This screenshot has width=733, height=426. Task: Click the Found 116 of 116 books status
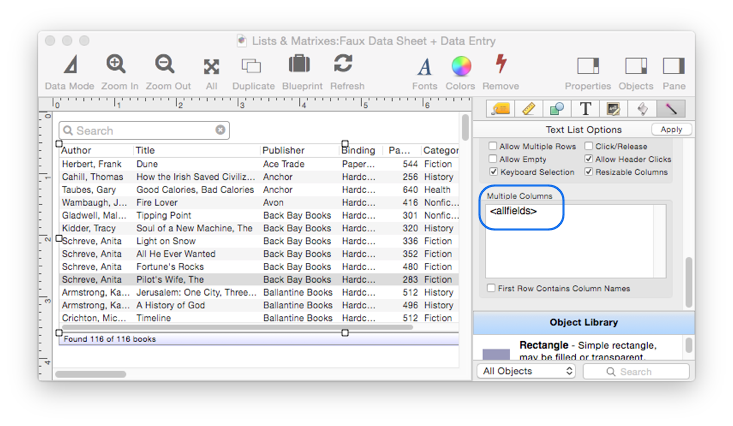point(109,339)
